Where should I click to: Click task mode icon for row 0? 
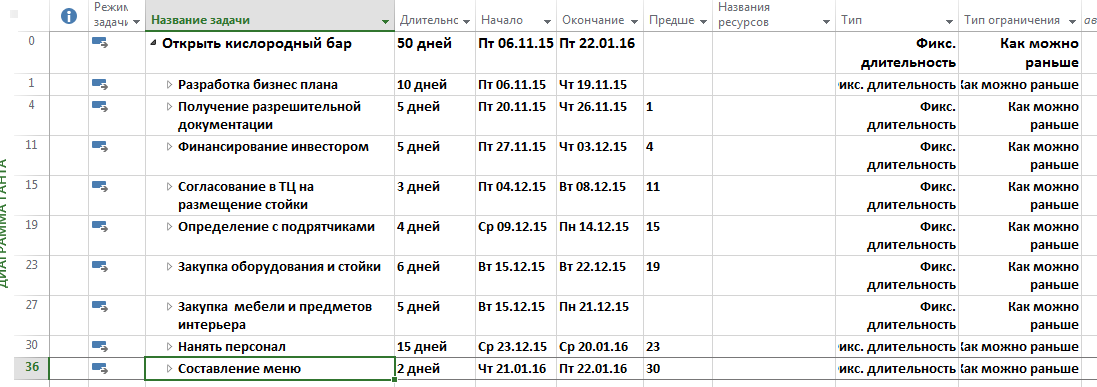(x=100, y=43)
